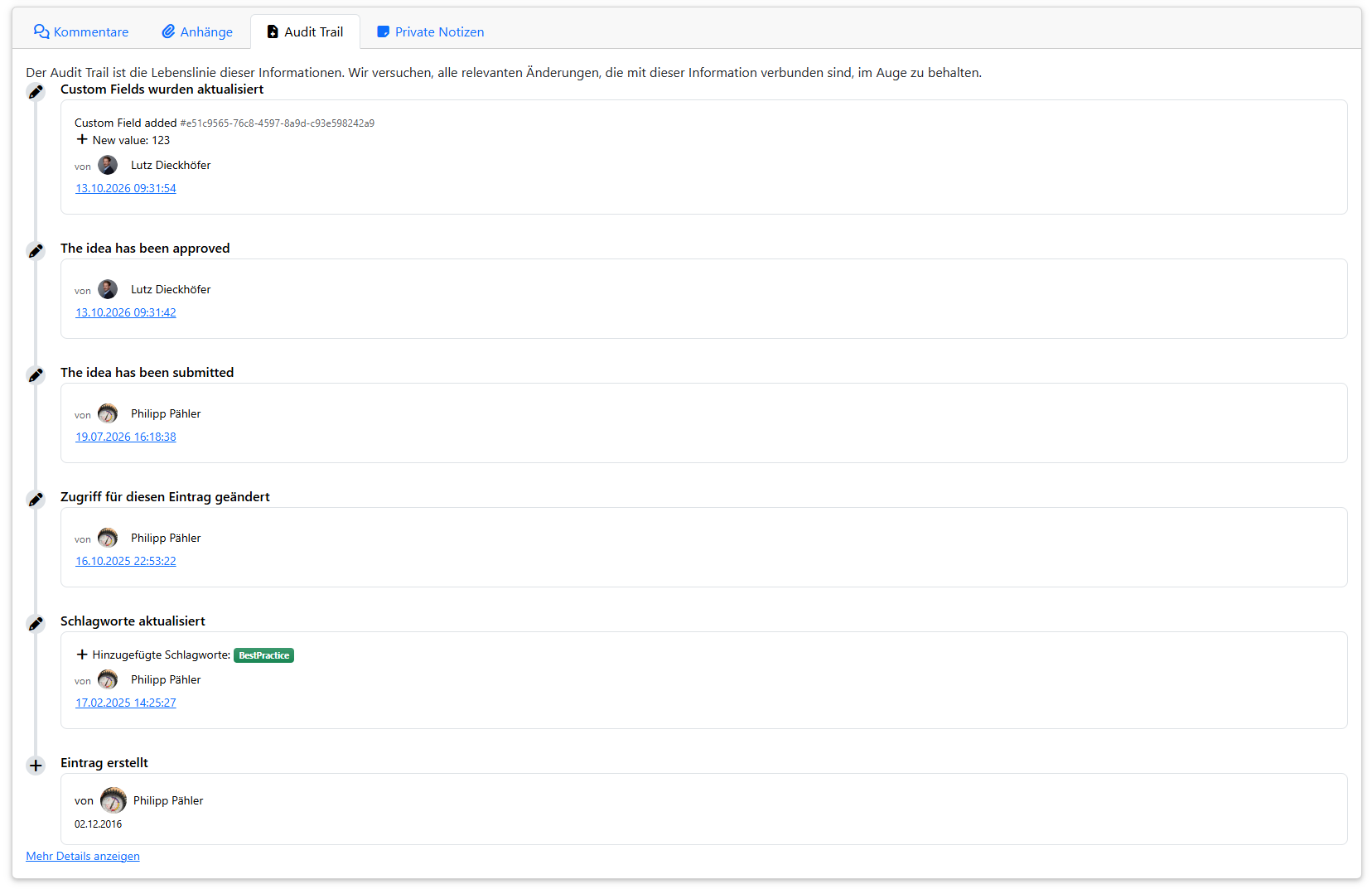Click the pencil icon beside 'The idea has been submitted'

tap(36, 375)
